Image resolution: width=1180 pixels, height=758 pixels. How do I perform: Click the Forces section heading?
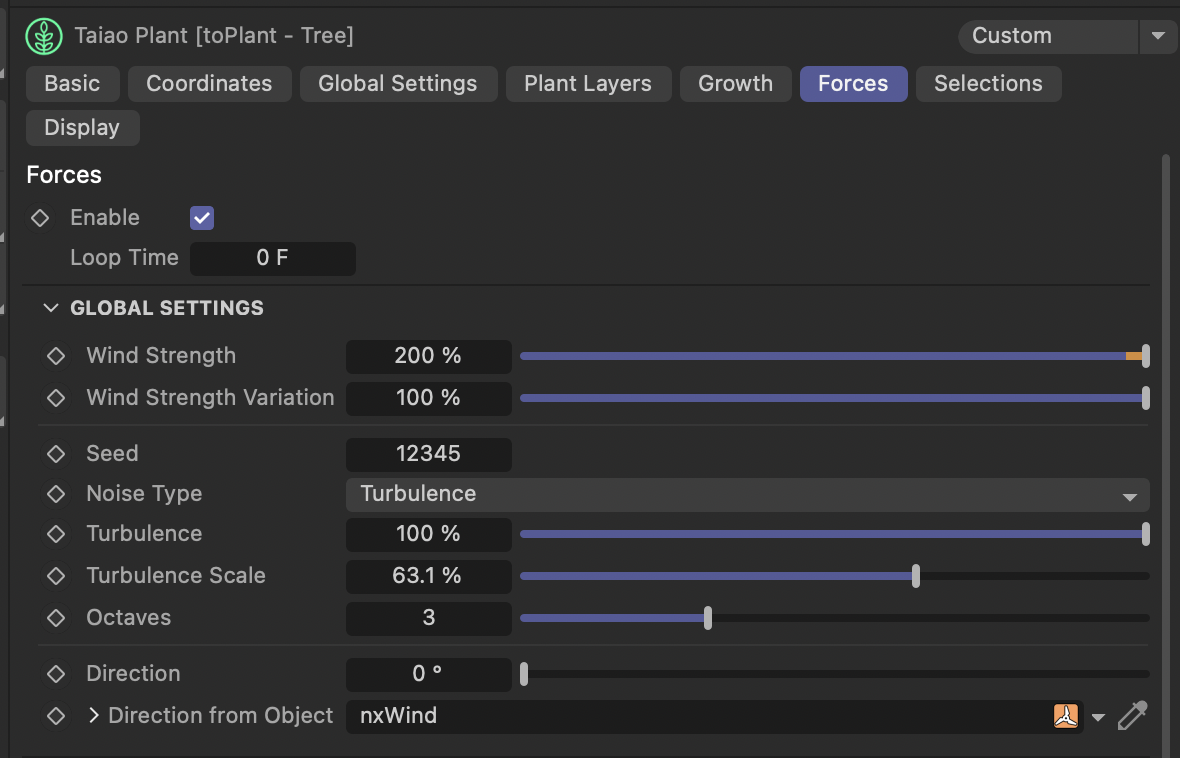tap(64, 175)
